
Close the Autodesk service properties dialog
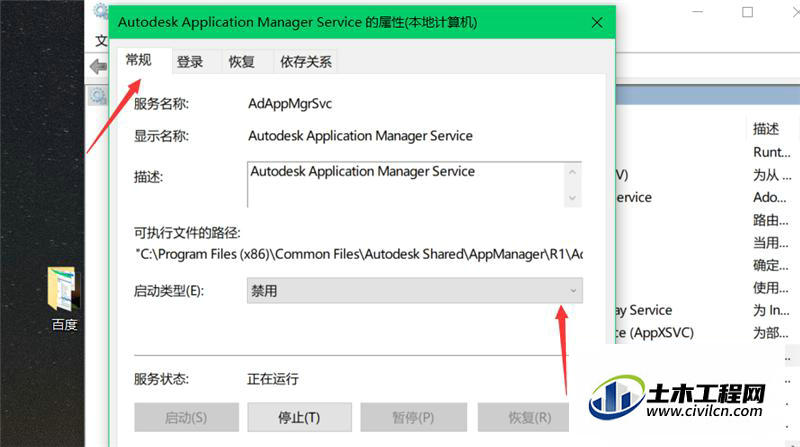[597, 22]
